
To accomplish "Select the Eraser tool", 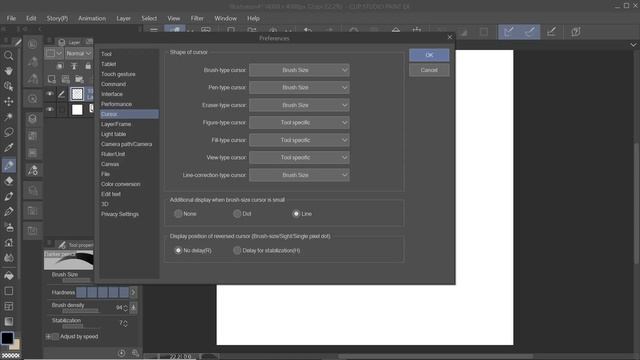I will 9,181.
